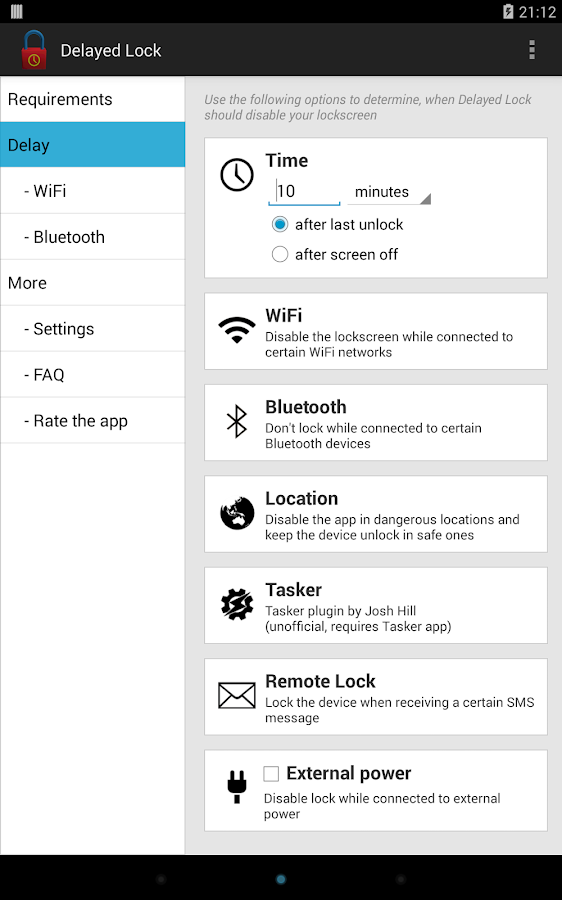Open the FAQ sidebar entry
Viewport: 562px width, 900px height.
click(92, 375)
